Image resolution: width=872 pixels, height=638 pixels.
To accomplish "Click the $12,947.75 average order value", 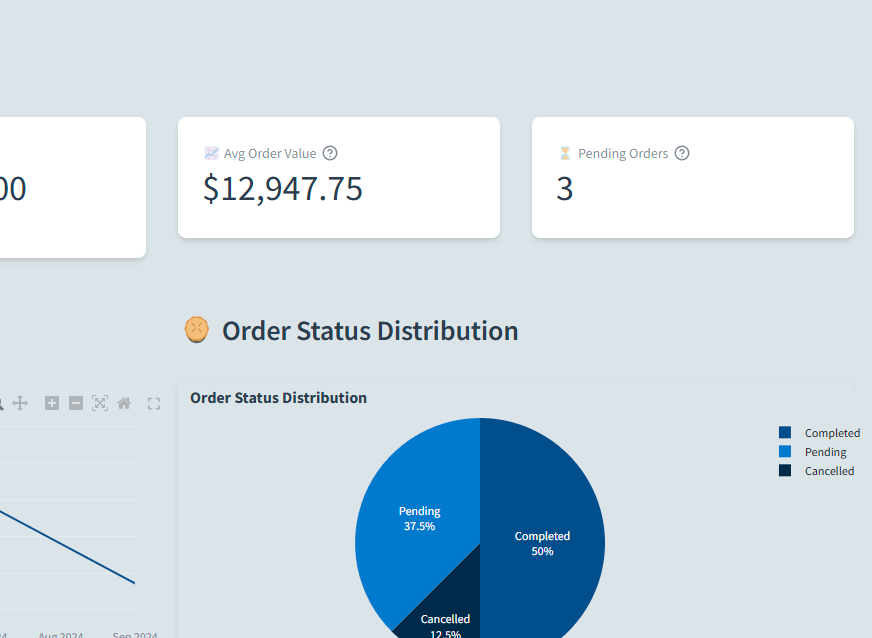I will 283,188.
